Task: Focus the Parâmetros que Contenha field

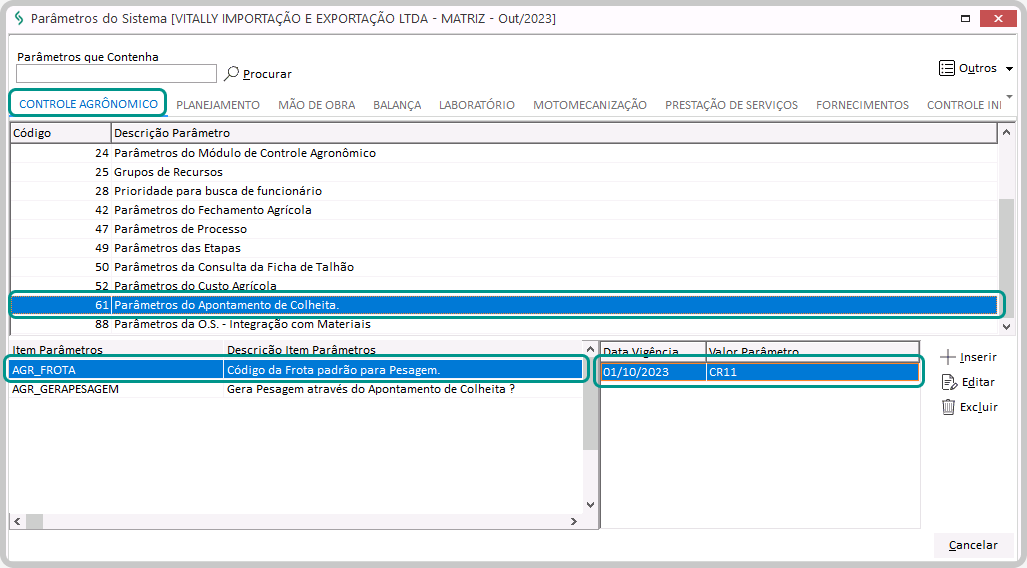Action: (x=117, y=73)
